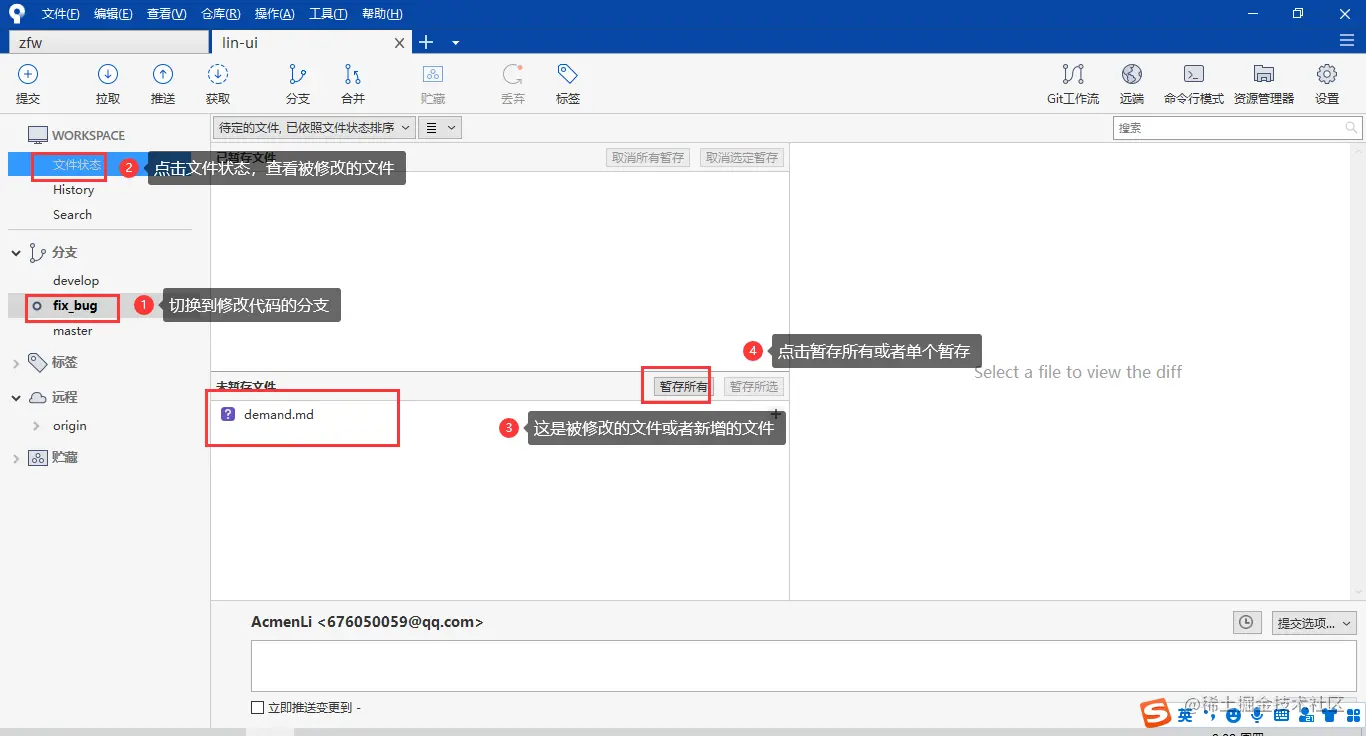Click the 暂存所有 stage all button
Viewport: 1366px width, 736px height.
[683, 387]
